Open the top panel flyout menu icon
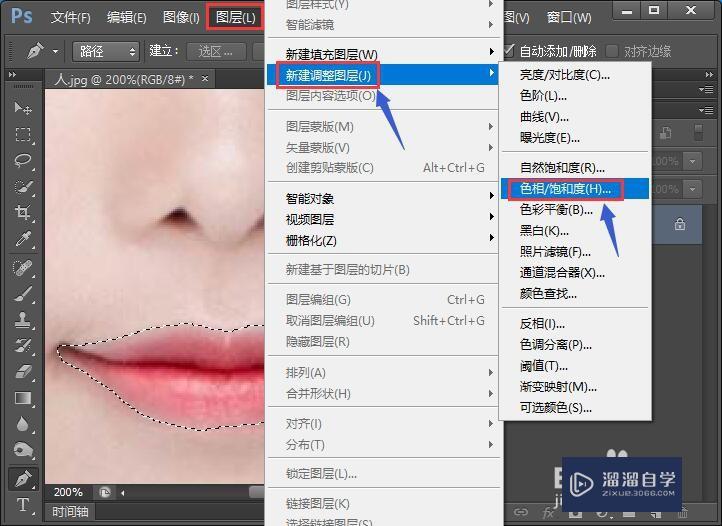The width and height of the screenshot is (722, 526). 706,89
